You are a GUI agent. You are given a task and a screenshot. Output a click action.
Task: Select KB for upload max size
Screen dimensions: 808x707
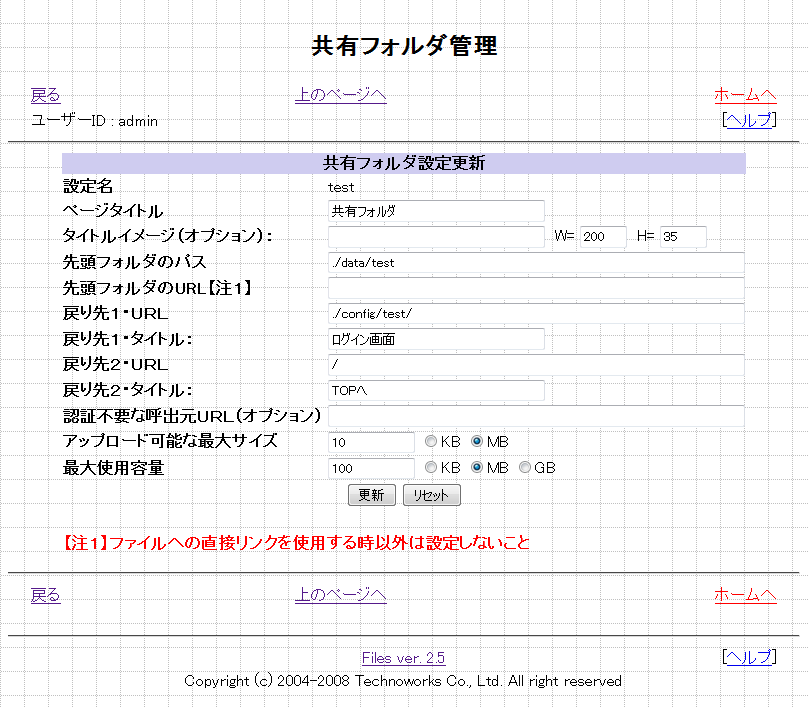431,442
